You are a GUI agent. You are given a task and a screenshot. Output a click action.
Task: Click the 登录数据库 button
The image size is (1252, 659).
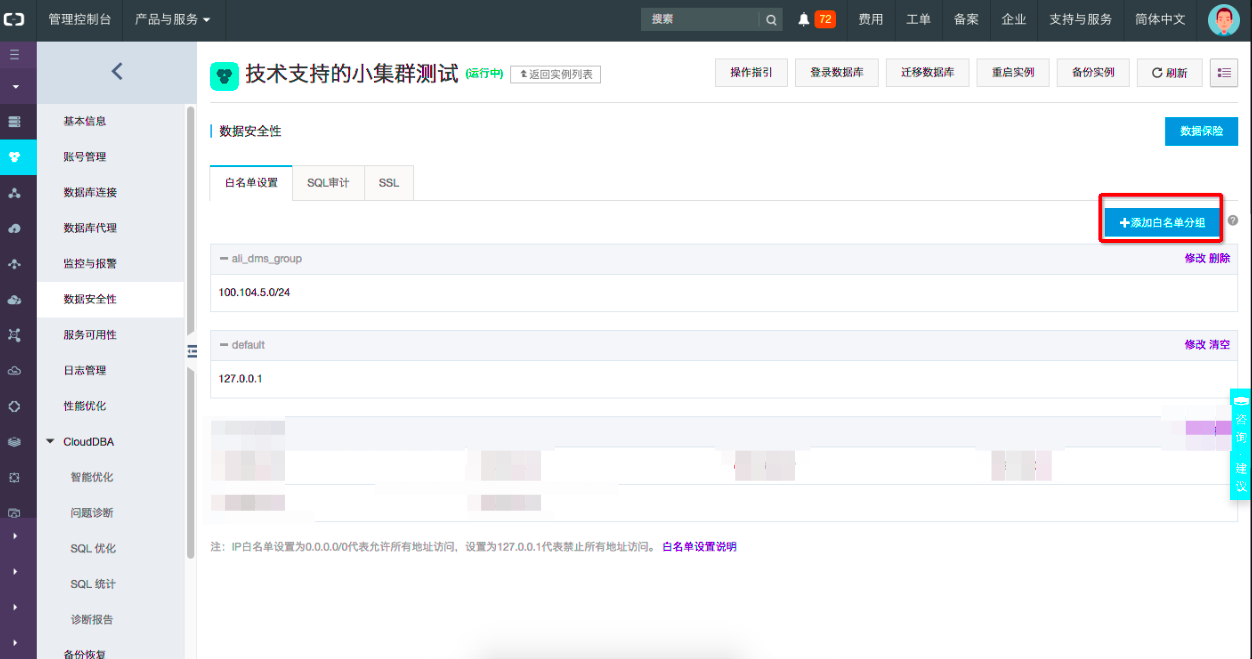click(837, 73)
